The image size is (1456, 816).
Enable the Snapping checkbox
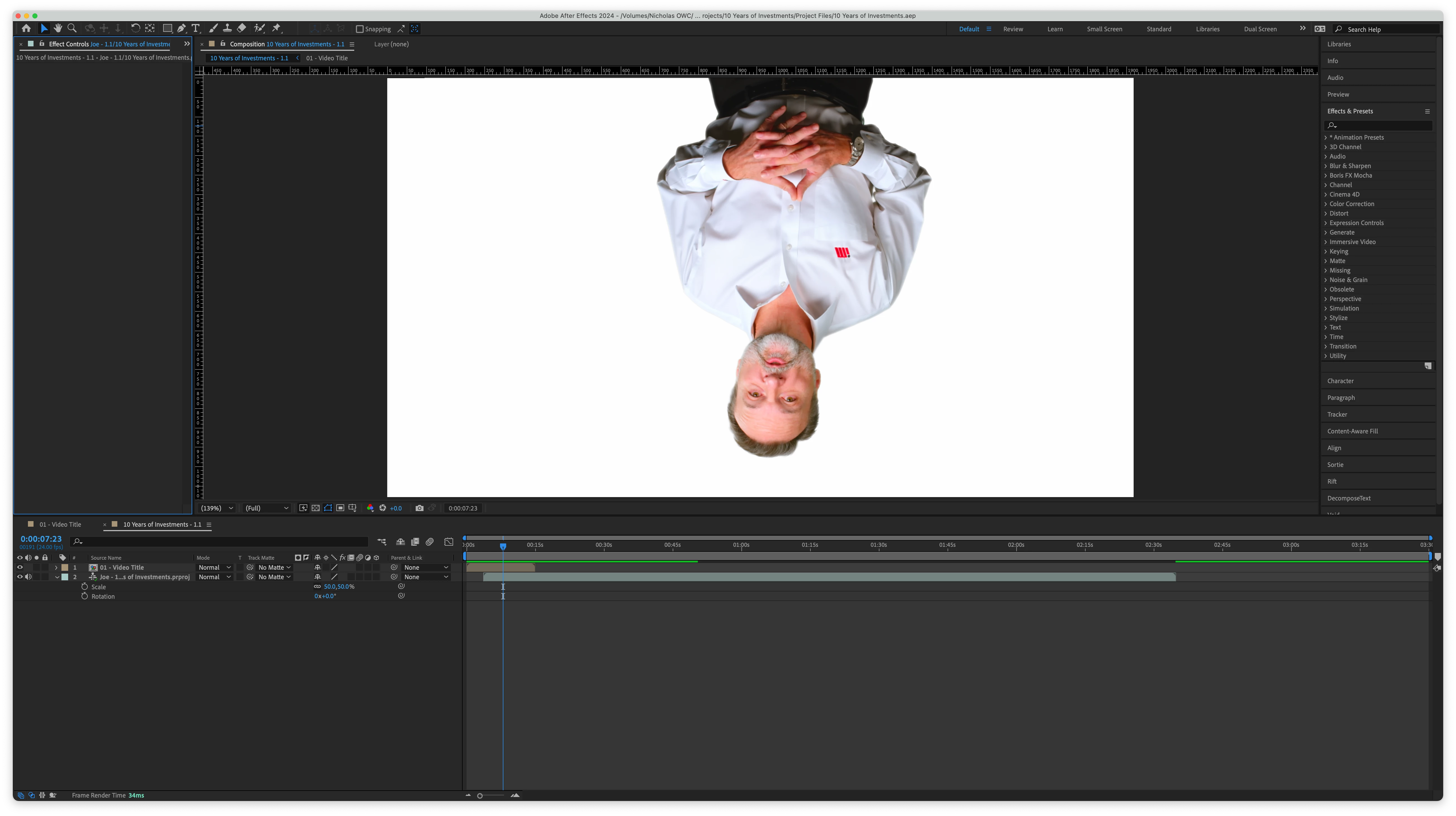[x=360, y=29]
